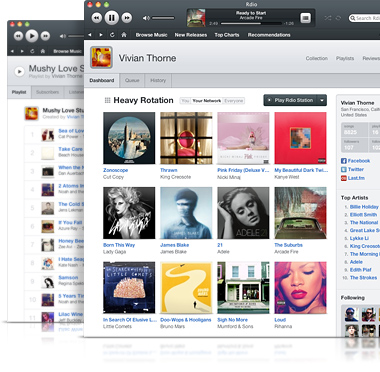This screenshot has height=372, width=380.
Task: Select the Your Network filter
Action: (207, 101)
